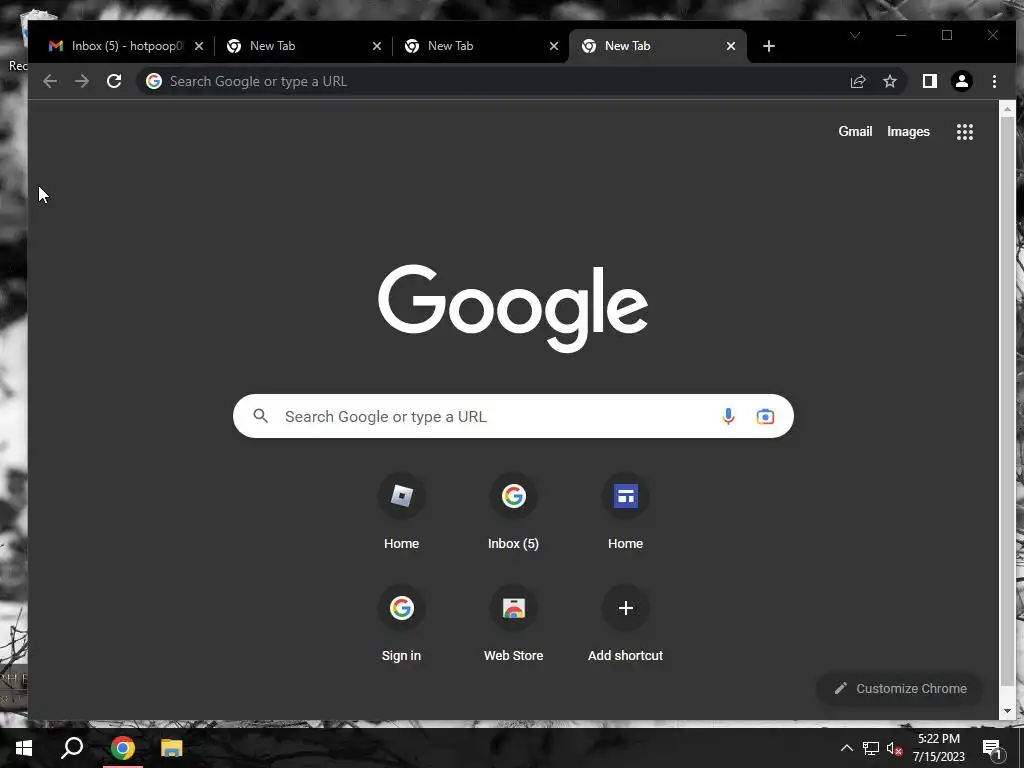Click the Google search box
The image size is (1024, 768).
coord(513,416)
